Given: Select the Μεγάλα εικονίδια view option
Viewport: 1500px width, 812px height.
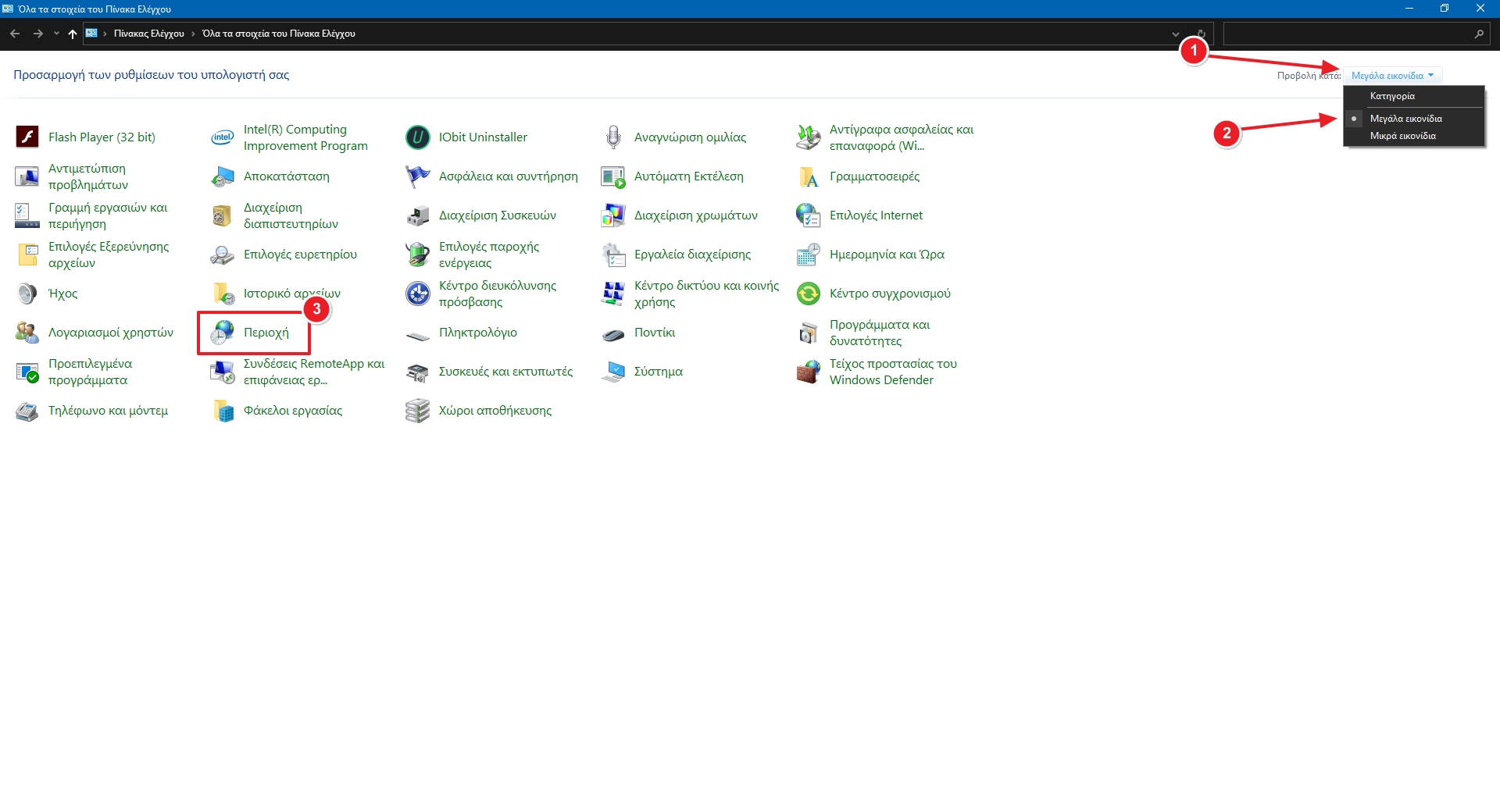Looking at the screenshot, I should pos(1405,119).
